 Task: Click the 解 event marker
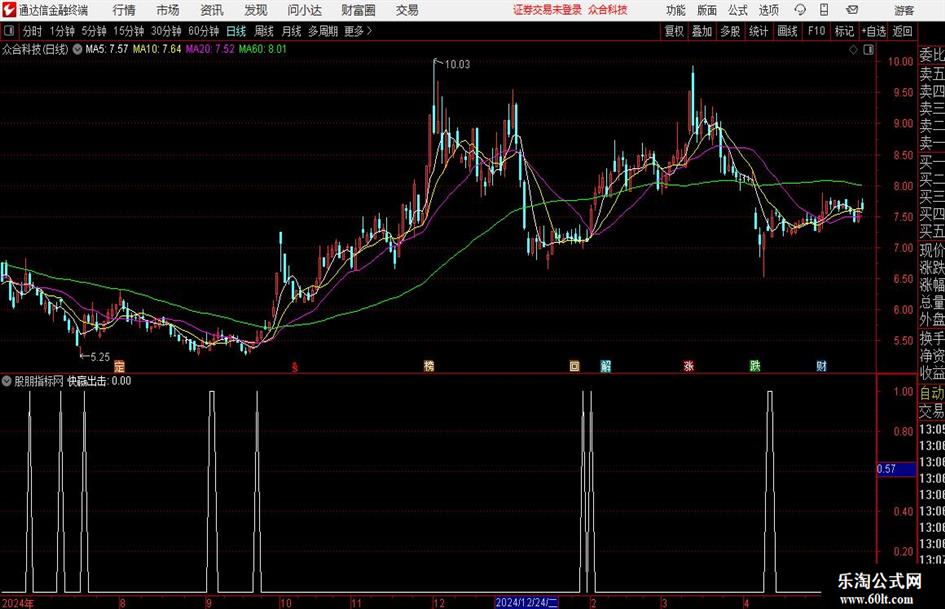[x=606, y=366]
